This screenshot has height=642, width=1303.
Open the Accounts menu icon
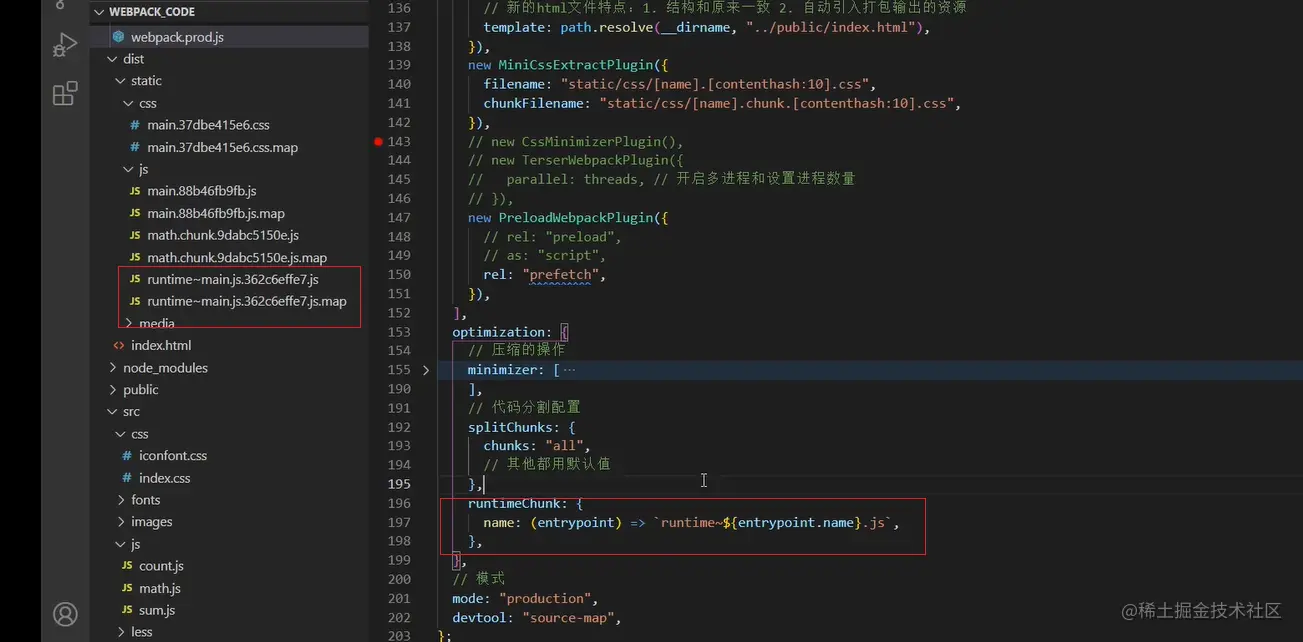(x=65, y=613)
